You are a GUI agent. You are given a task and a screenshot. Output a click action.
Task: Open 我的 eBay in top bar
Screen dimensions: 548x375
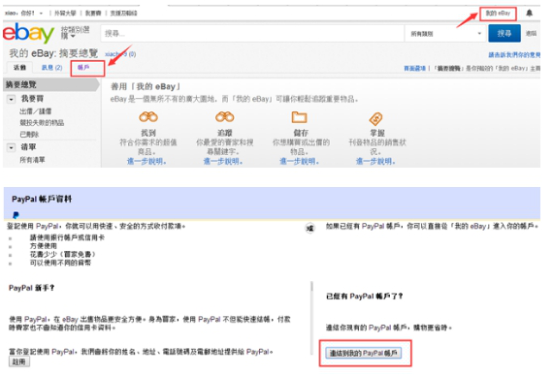[x=498, y=13]
